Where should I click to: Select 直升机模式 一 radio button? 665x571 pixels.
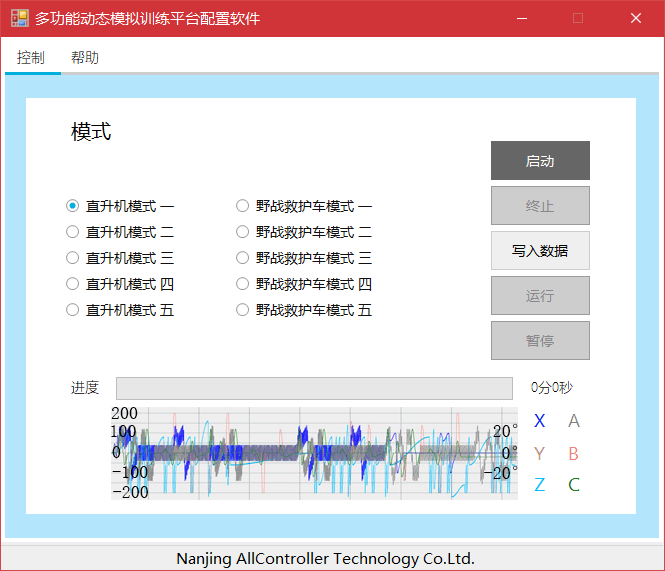click(x=72, y=206)
